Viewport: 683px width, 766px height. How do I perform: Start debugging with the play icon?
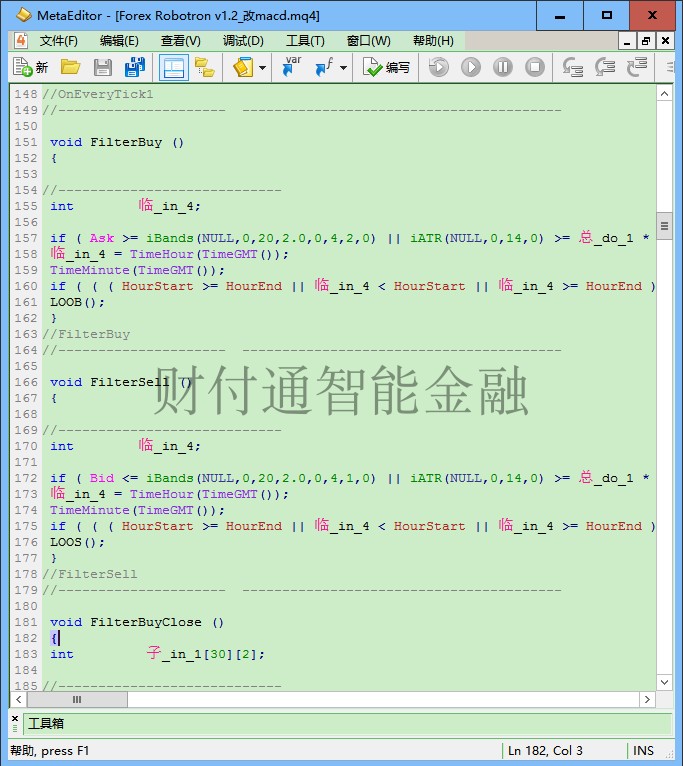coord(470,67)
